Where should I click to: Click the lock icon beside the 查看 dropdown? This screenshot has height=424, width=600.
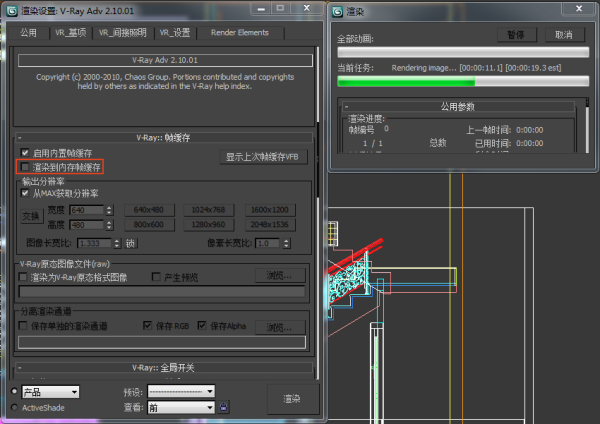click(225, 407)
